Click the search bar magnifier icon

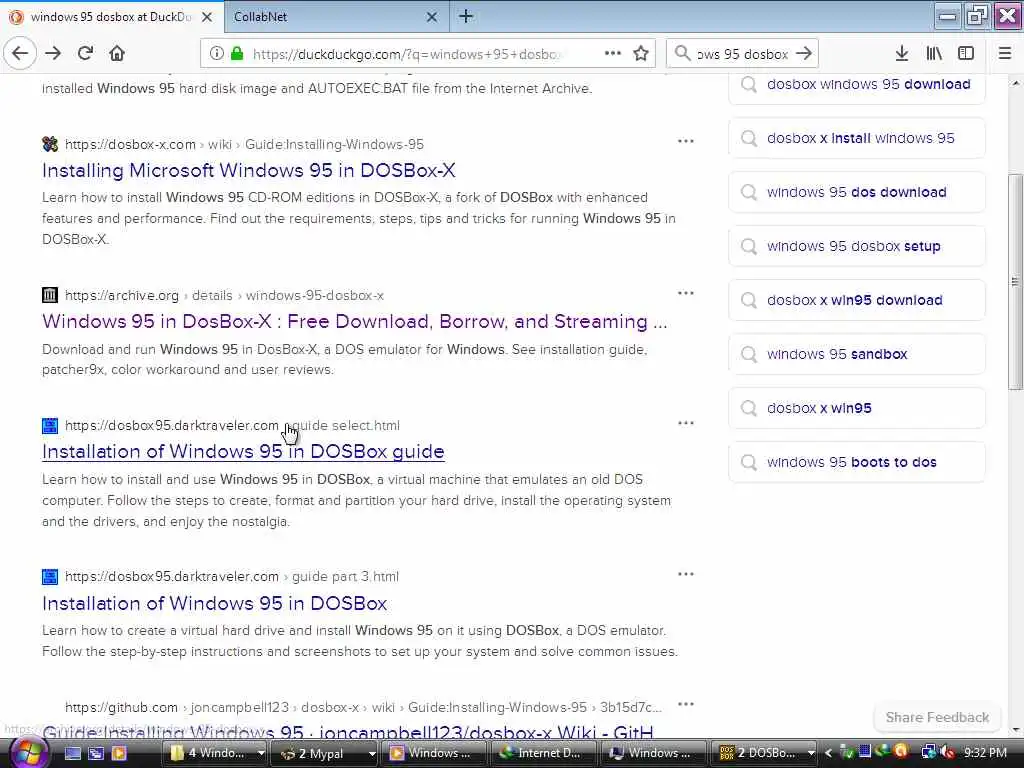click(682, 54)
